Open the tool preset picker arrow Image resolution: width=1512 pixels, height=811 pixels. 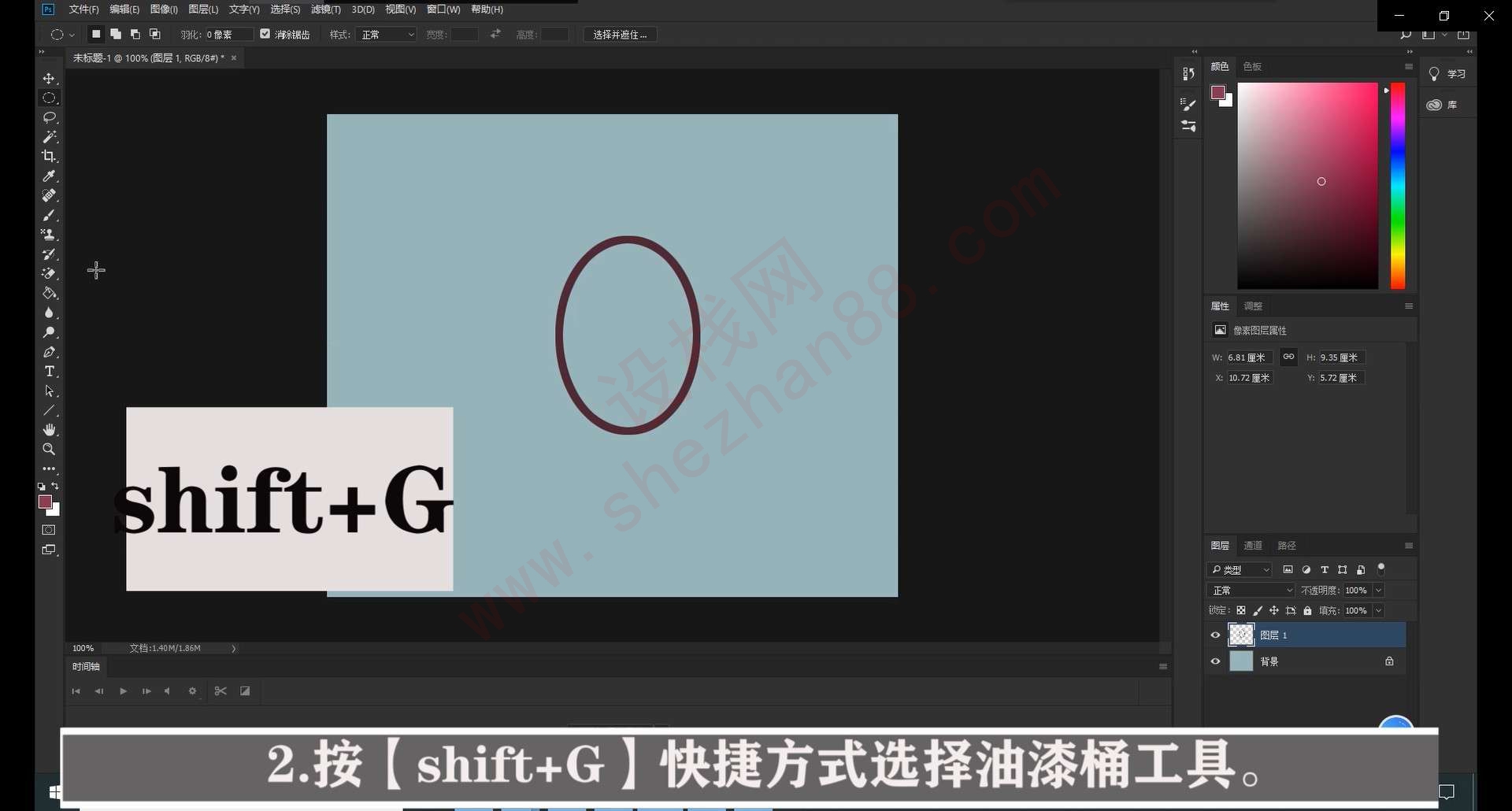(72, 35)
